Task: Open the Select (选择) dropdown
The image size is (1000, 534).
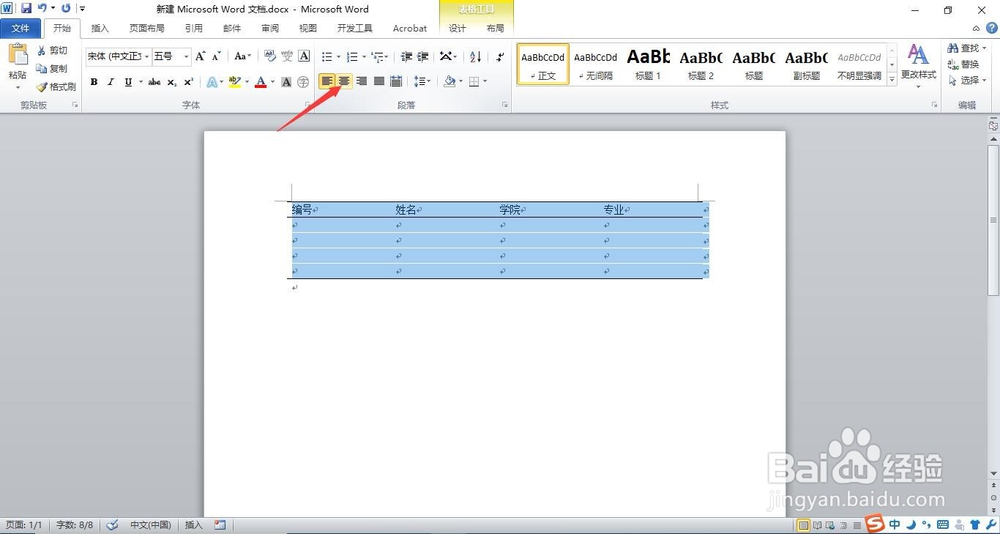Action: (967, 80)
